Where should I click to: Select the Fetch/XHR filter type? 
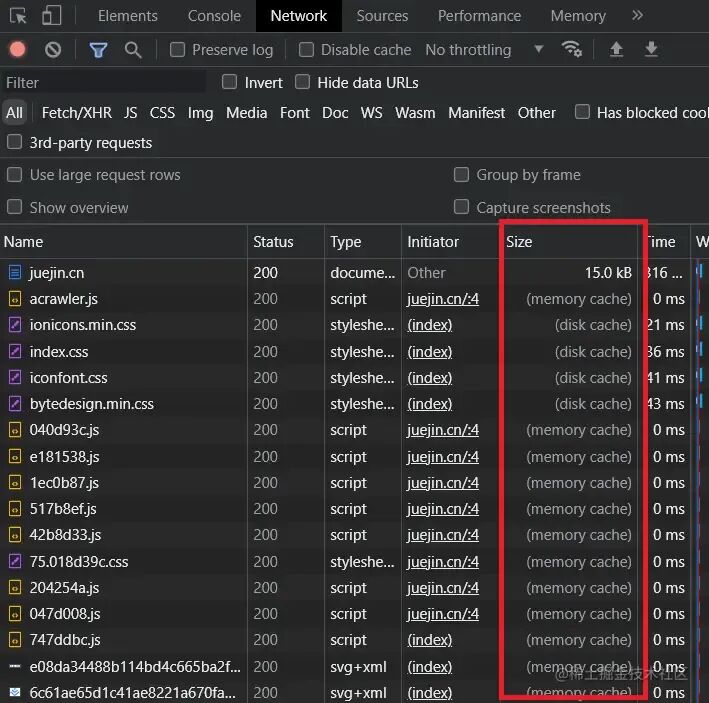(76, 113)
